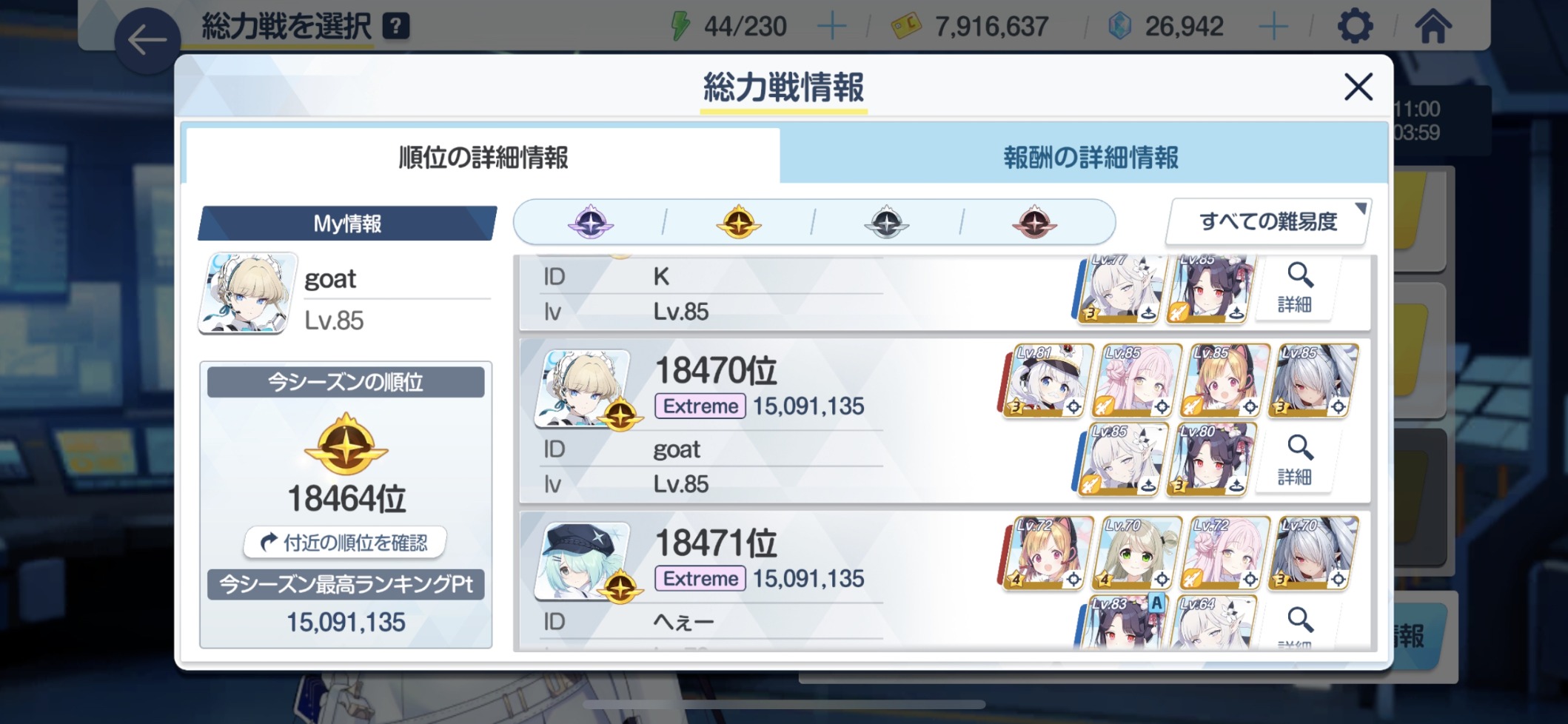
Task: Open the すべての難易度 difficulty dropdown
Action: click(1268, 221)
